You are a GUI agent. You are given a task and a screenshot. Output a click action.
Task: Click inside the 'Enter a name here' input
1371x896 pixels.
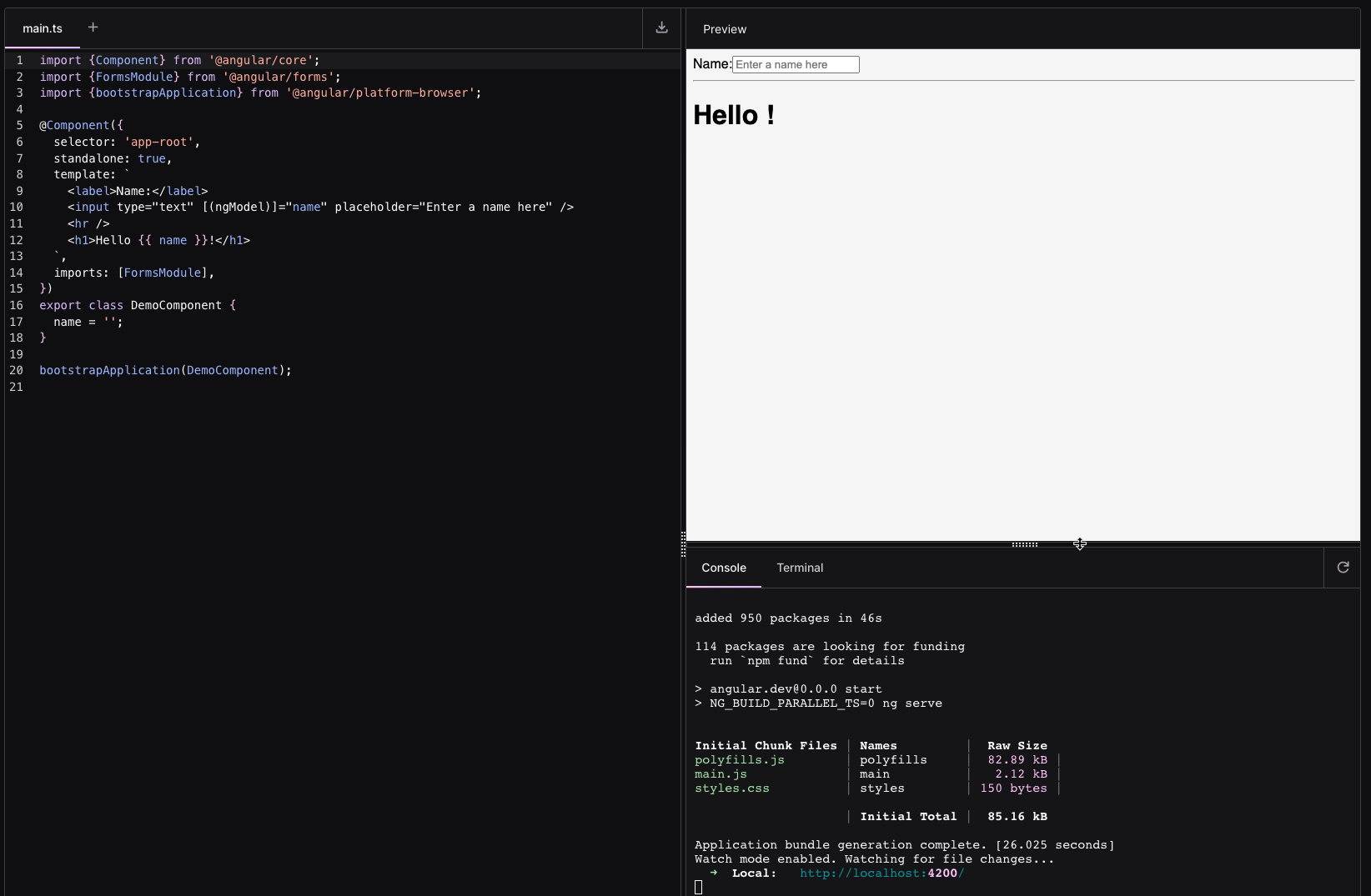pos(795,64)
